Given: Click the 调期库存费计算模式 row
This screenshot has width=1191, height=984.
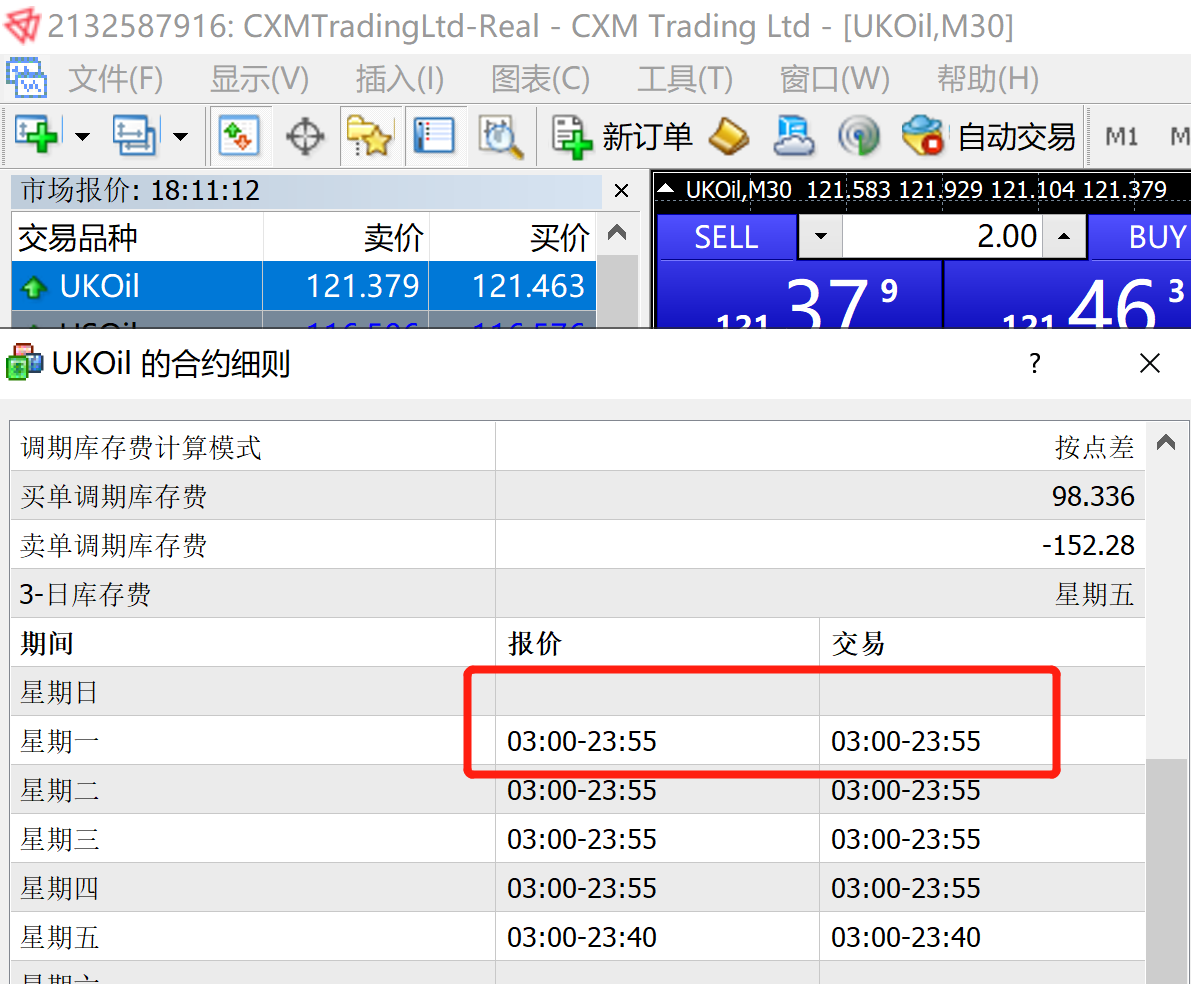Looking at the screenshot, I should pyautogui.click(x=577, y=447).
